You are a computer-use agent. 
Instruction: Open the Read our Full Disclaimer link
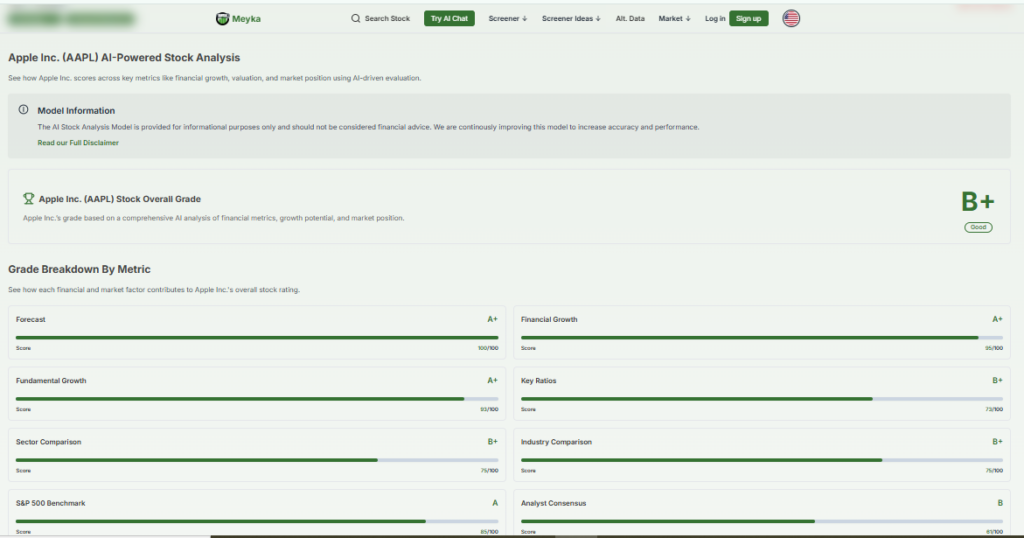pyautogui.click(x=78, y=143)
